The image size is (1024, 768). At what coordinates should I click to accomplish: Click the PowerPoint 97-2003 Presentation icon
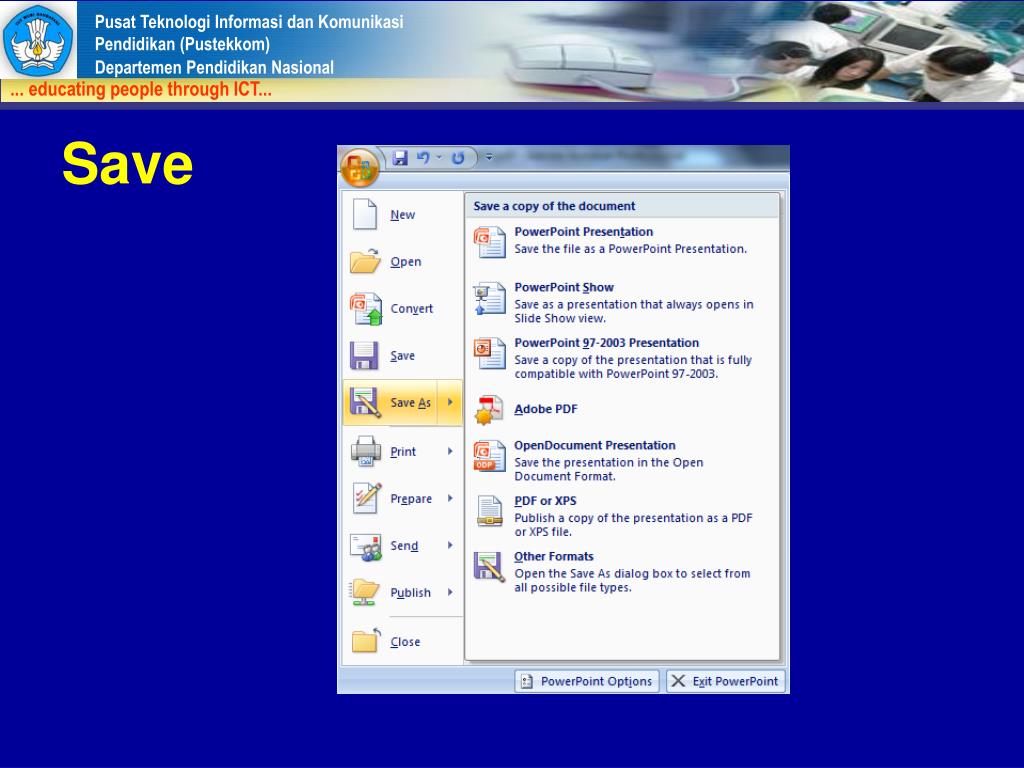[490, 353]
